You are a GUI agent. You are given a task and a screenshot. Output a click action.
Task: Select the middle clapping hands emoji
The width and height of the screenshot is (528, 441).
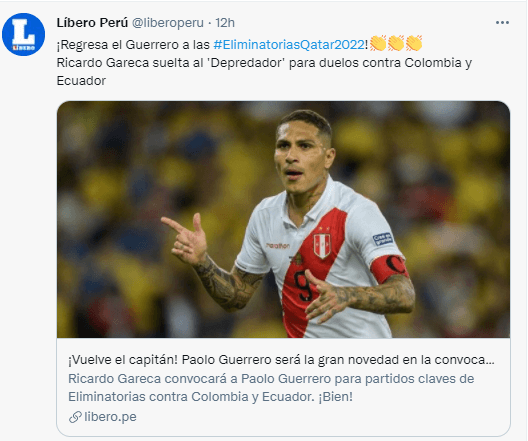click(396, 43)
